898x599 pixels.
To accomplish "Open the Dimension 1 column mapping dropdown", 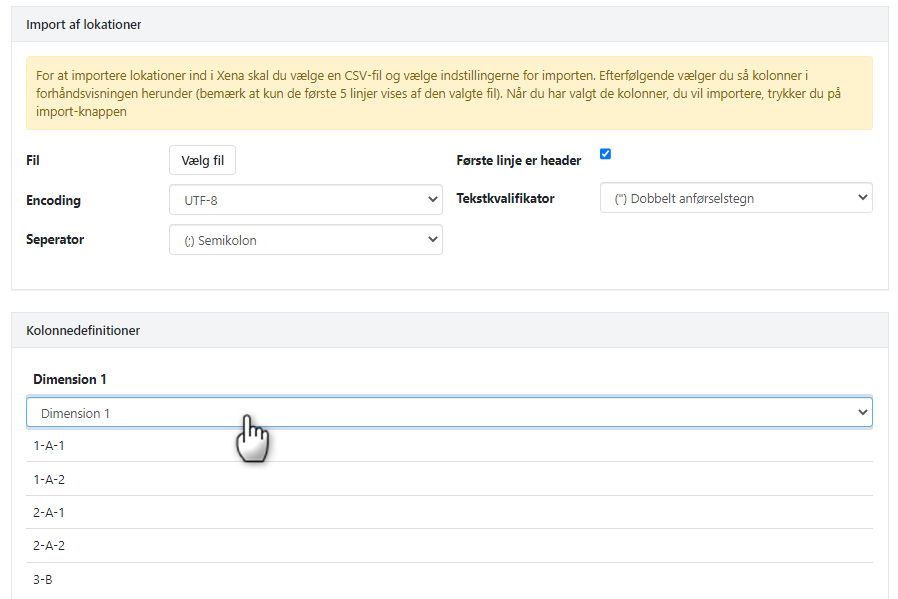I will tap(449, 413).
